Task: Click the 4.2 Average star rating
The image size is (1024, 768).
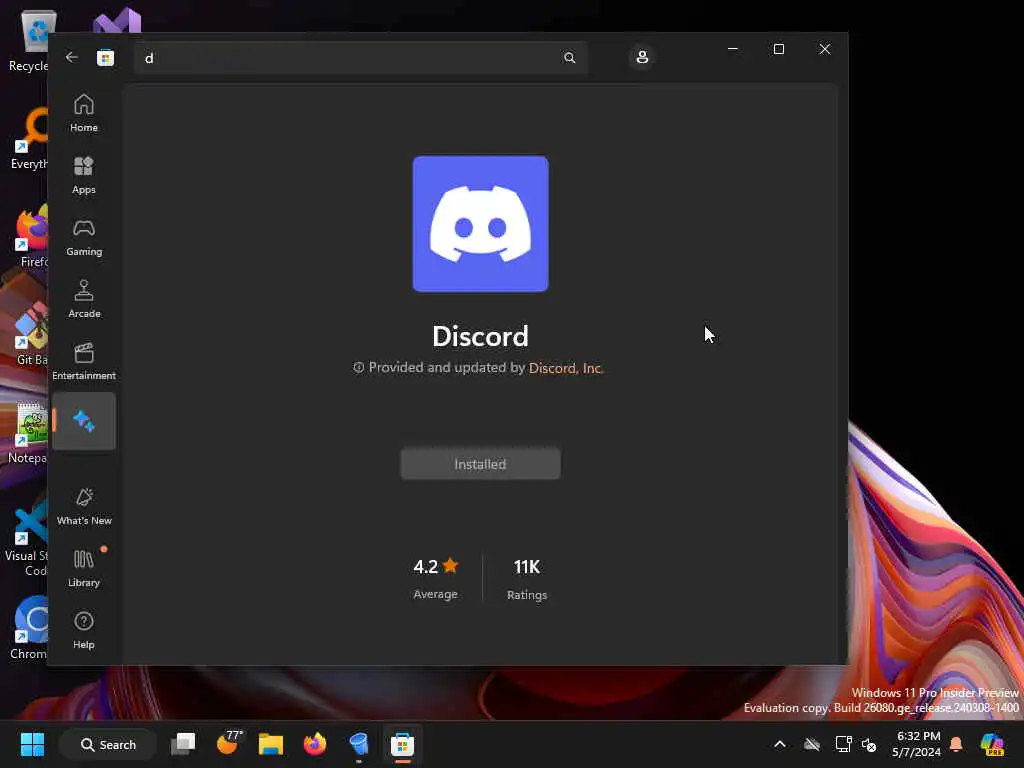Action: [x=436, y=578]
